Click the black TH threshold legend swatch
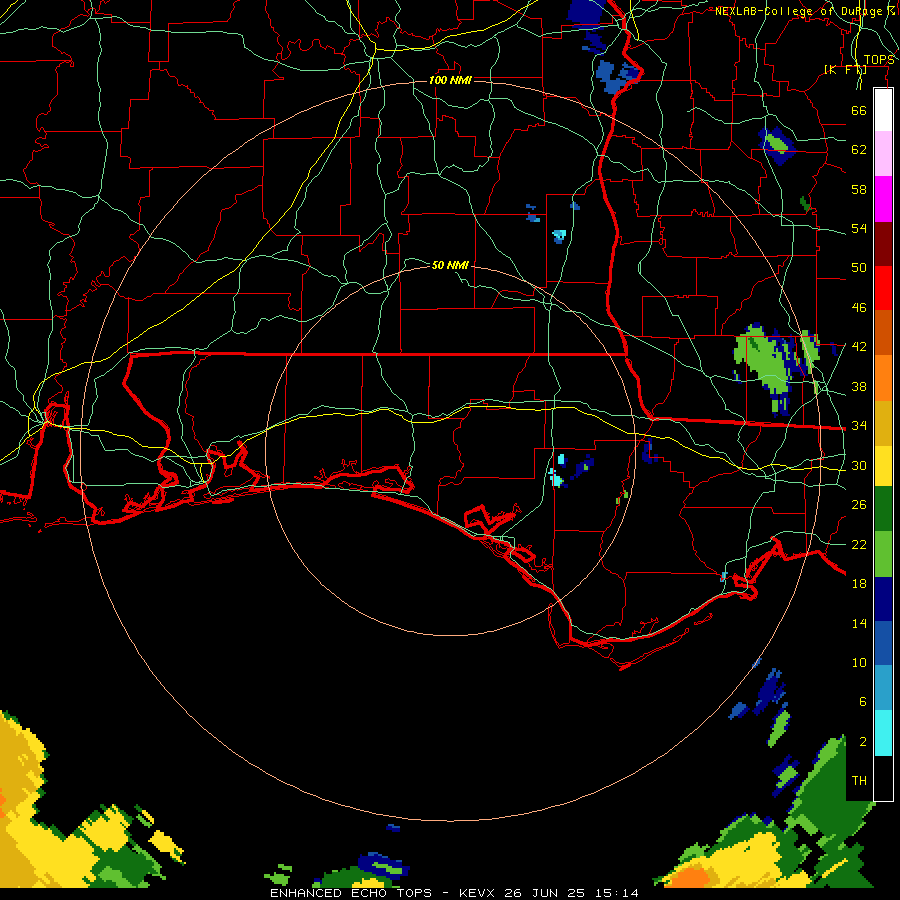Image resolution: width=900 pixels, height=900 pixels. pyautogui.click(x=883, y=778)
